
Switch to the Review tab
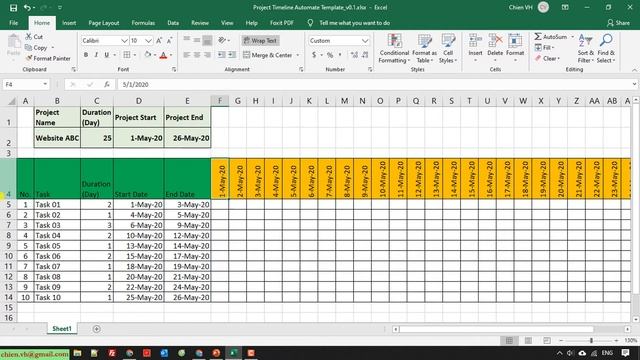click(200, 23)
